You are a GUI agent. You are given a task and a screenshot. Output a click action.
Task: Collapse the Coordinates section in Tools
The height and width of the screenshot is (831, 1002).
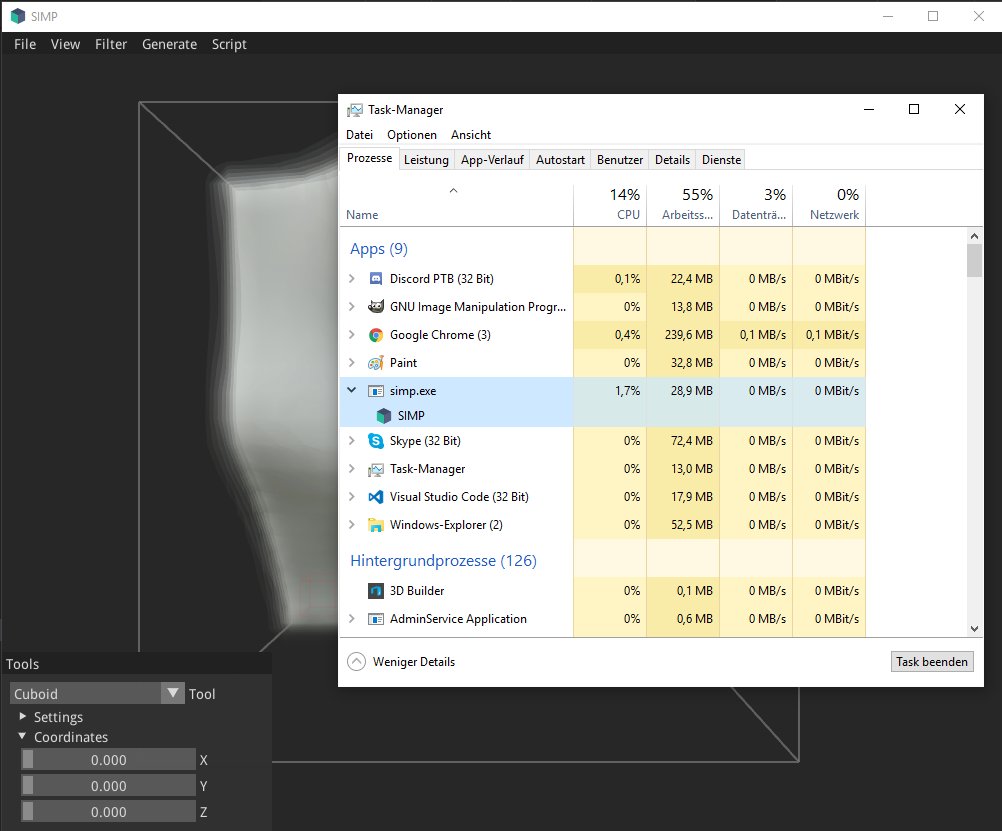point(22,736)
